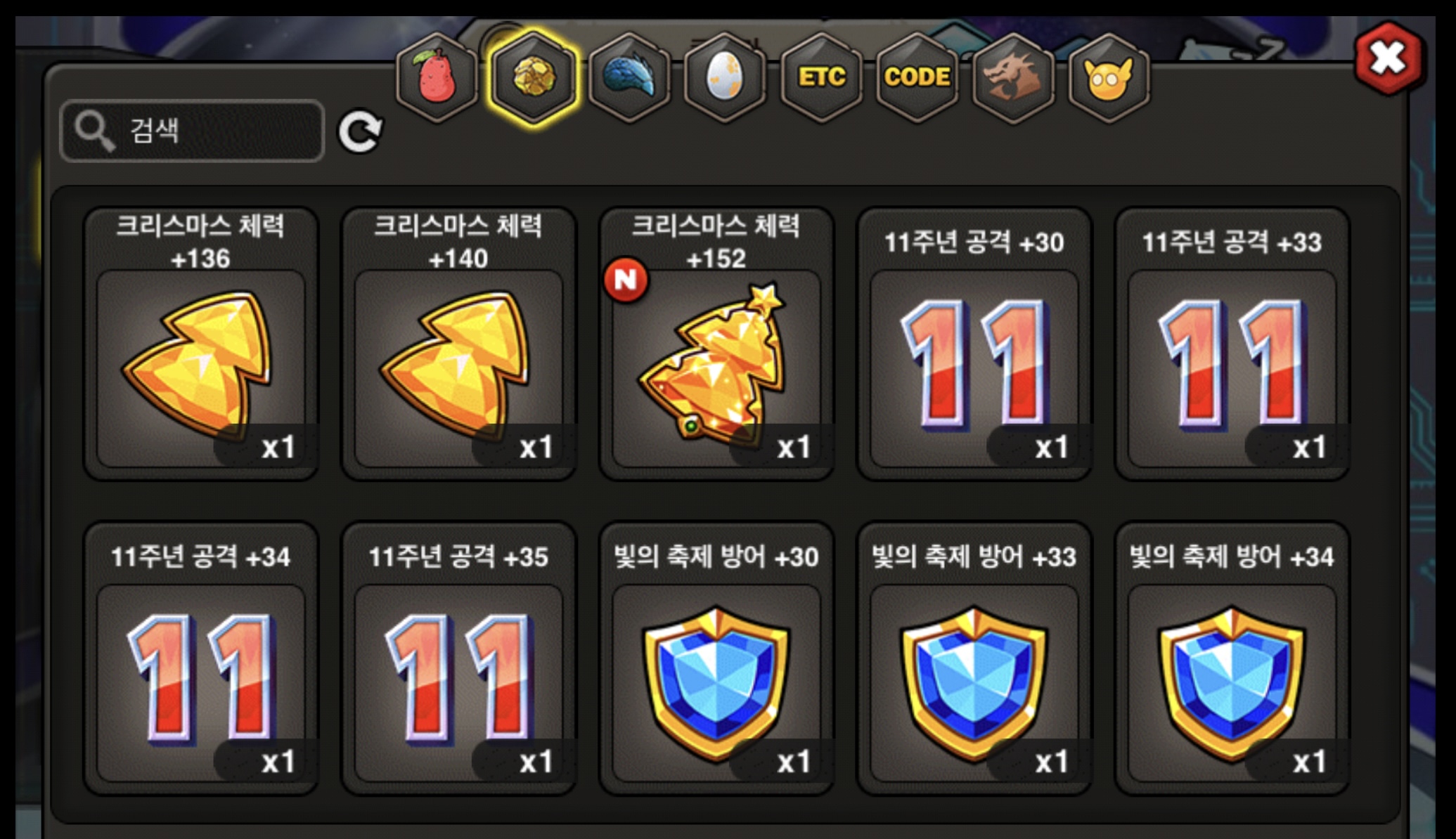Viewport: 1456px width, 839px height.
Task: Open the red fruit food tab
Action: click(437, 77)
